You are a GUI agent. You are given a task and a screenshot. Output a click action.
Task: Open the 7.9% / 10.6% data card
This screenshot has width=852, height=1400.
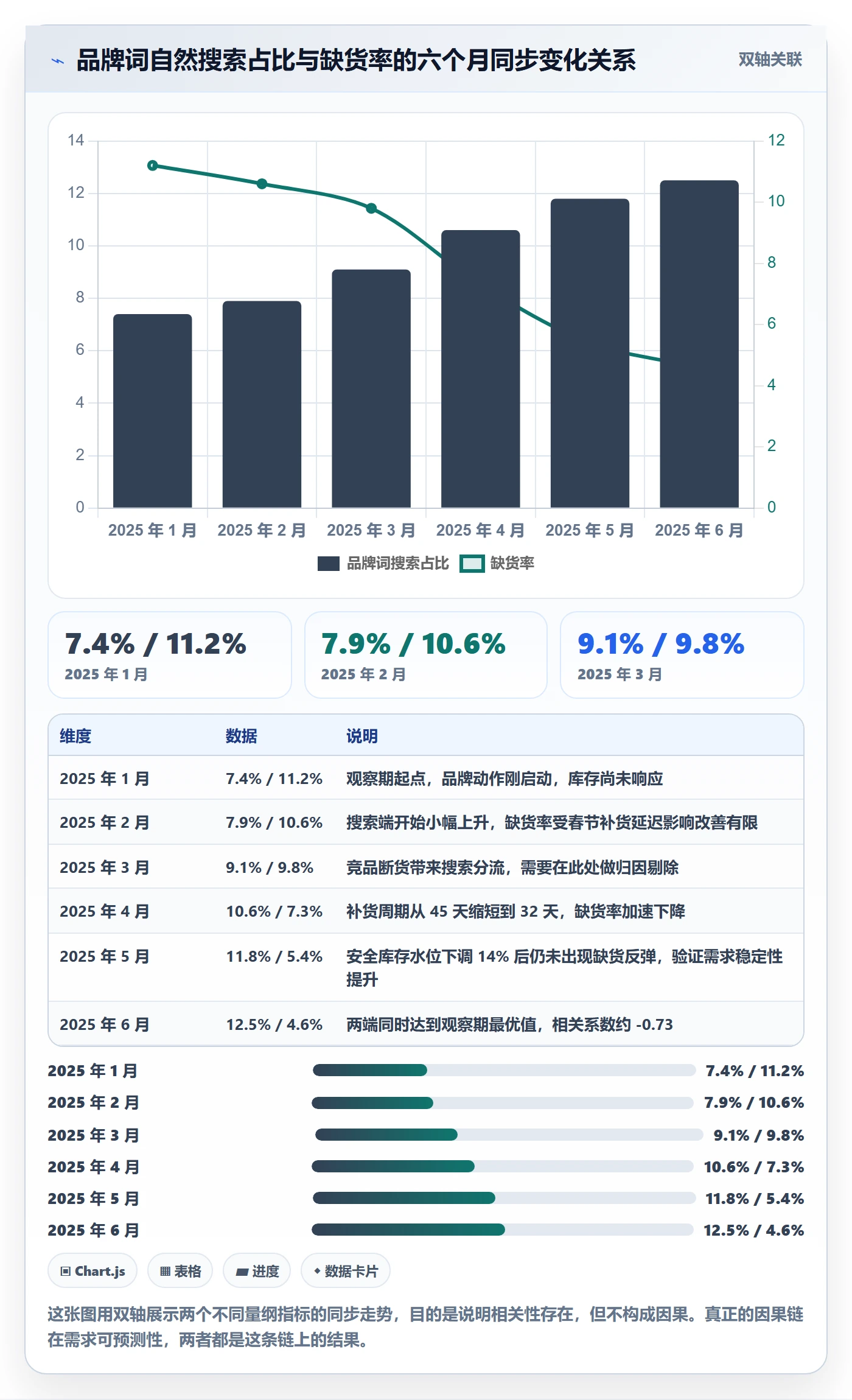pos(426,655)
